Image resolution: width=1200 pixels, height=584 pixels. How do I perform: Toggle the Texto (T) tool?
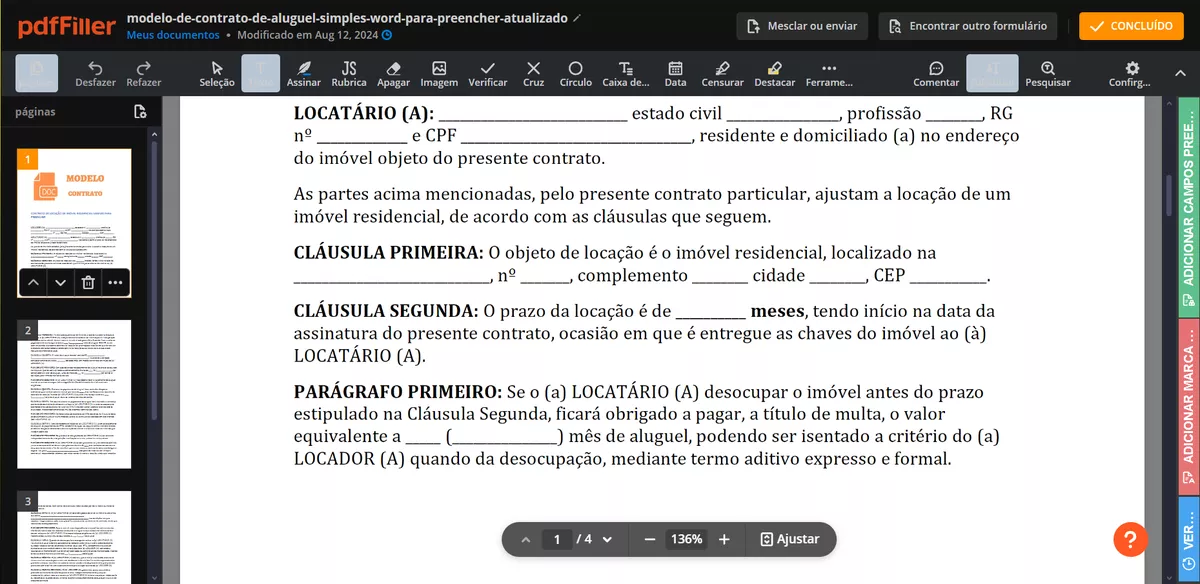260,72
